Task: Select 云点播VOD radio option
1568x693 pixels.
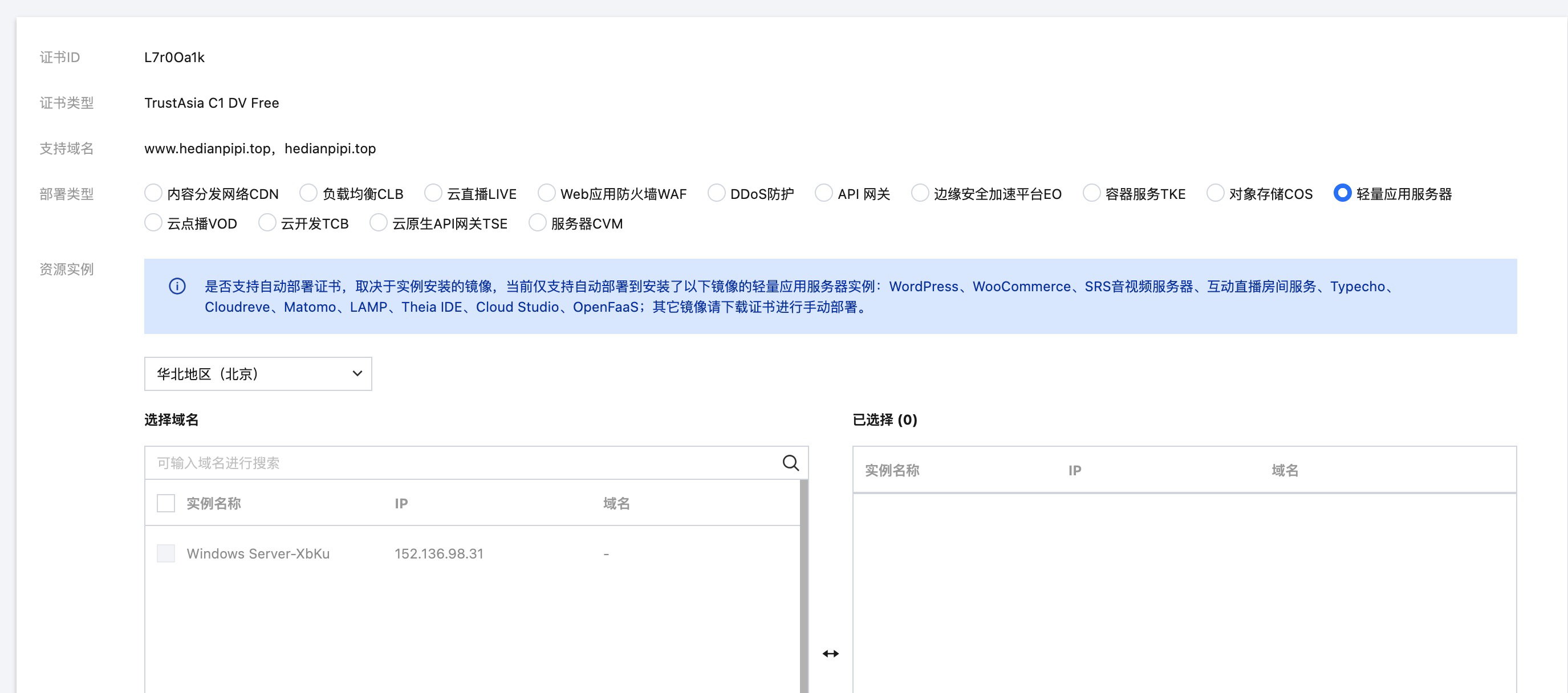Action: (153, 223)
